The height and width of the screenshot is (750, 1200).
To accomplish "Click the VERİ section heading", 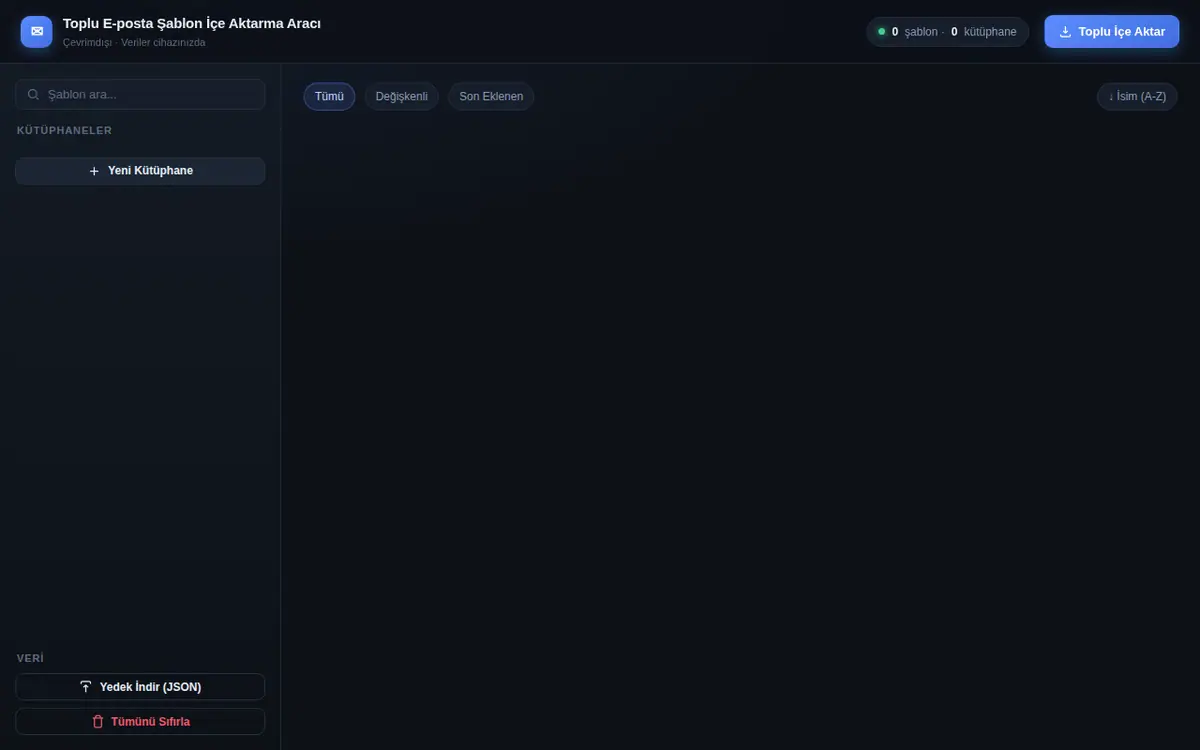I will coord(30,658).
